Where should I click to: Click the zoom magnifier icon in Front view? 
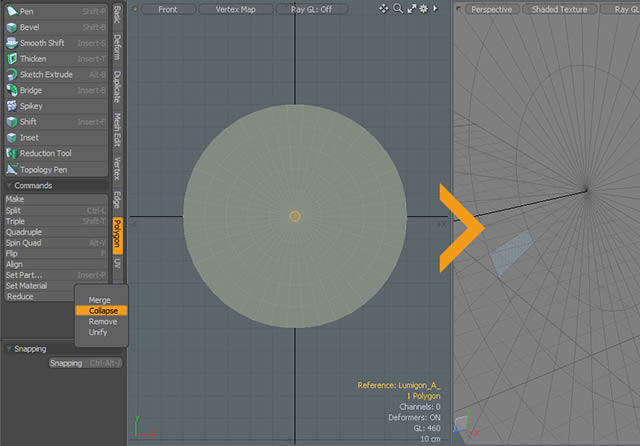(398, 9)
